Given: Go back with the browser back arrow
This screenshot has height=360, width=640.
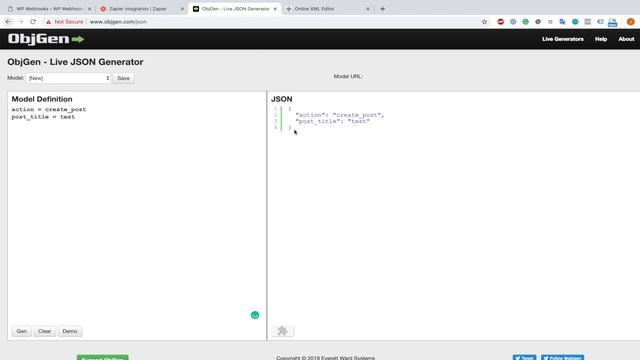Looking at the screenshot, I should click(9, 22).
